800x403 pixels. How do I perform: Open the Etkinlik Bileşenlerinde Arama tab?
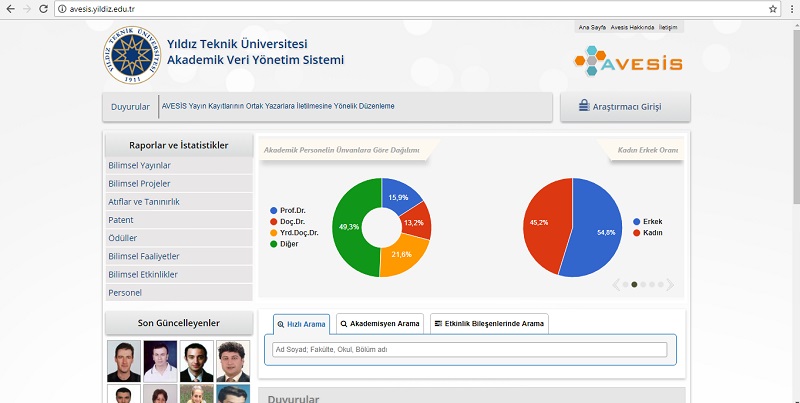489,324
